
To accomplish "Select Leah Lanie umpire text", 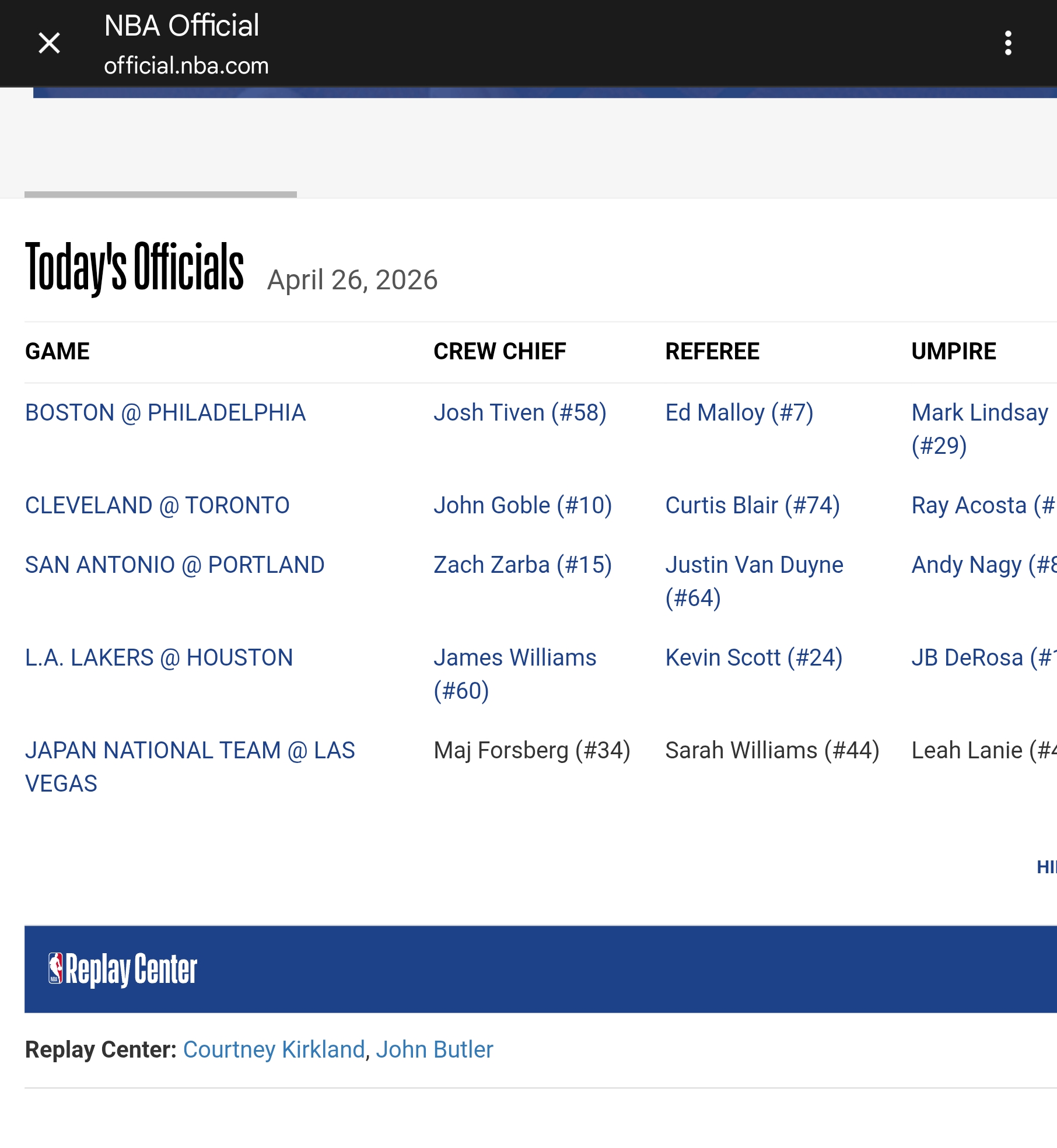I will click(984, 750).
